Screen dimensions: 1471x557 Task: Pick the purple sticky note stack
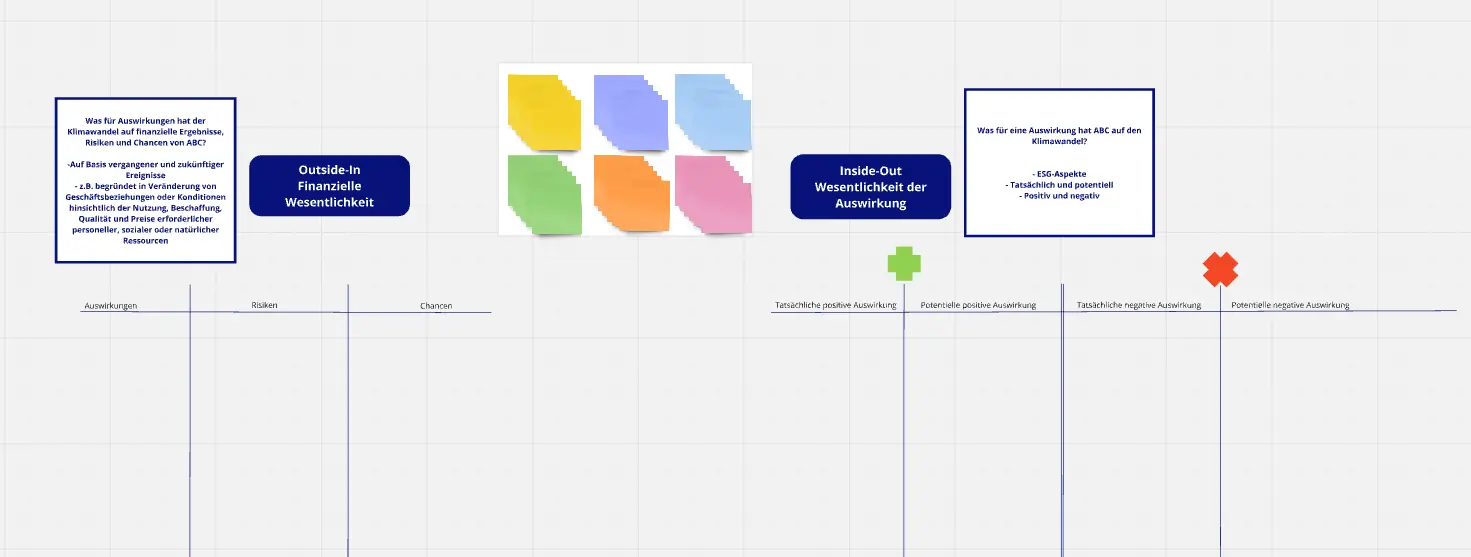628,110
